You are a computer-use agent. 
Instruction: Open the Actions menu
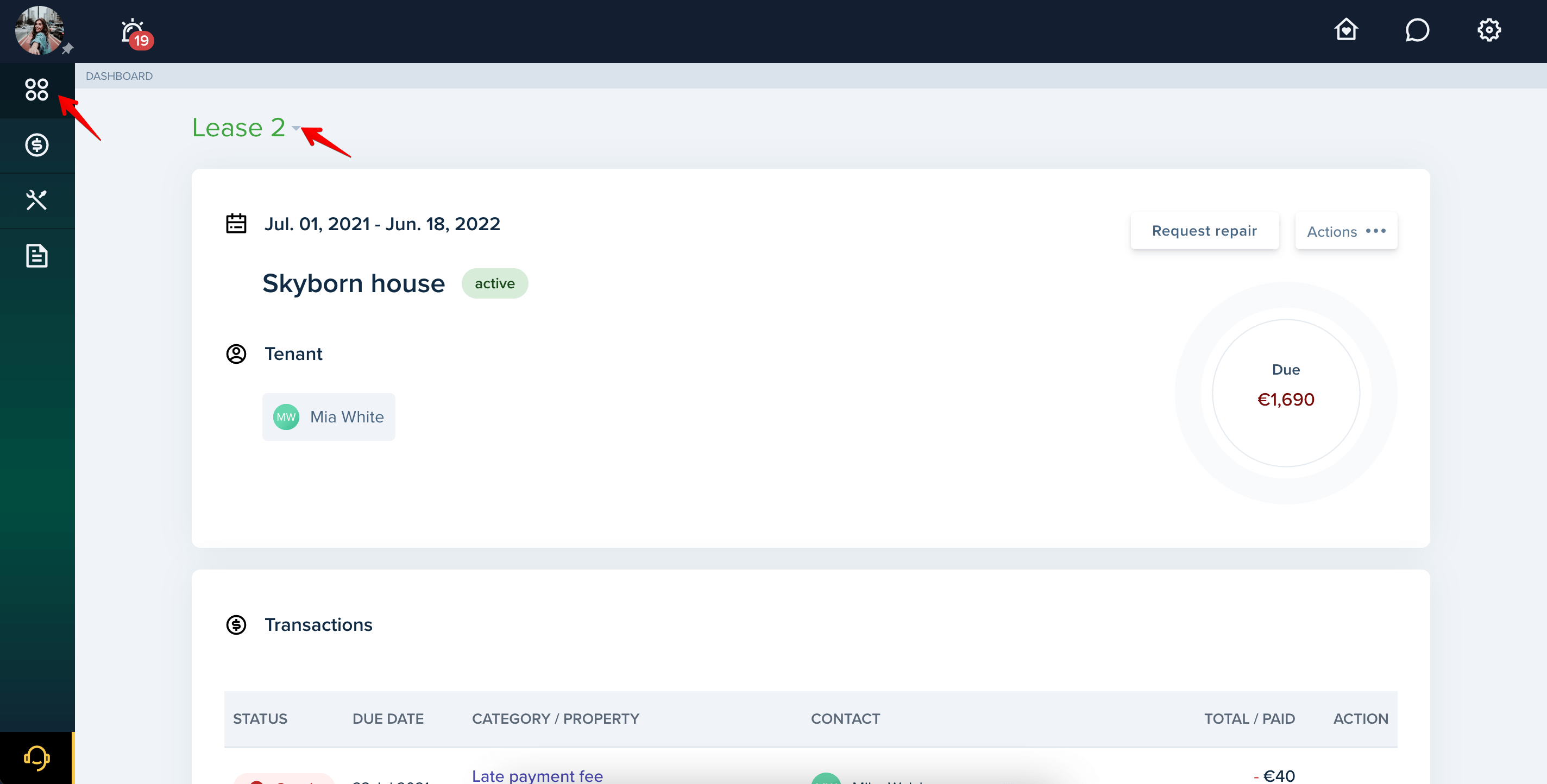pos(1346,231)
